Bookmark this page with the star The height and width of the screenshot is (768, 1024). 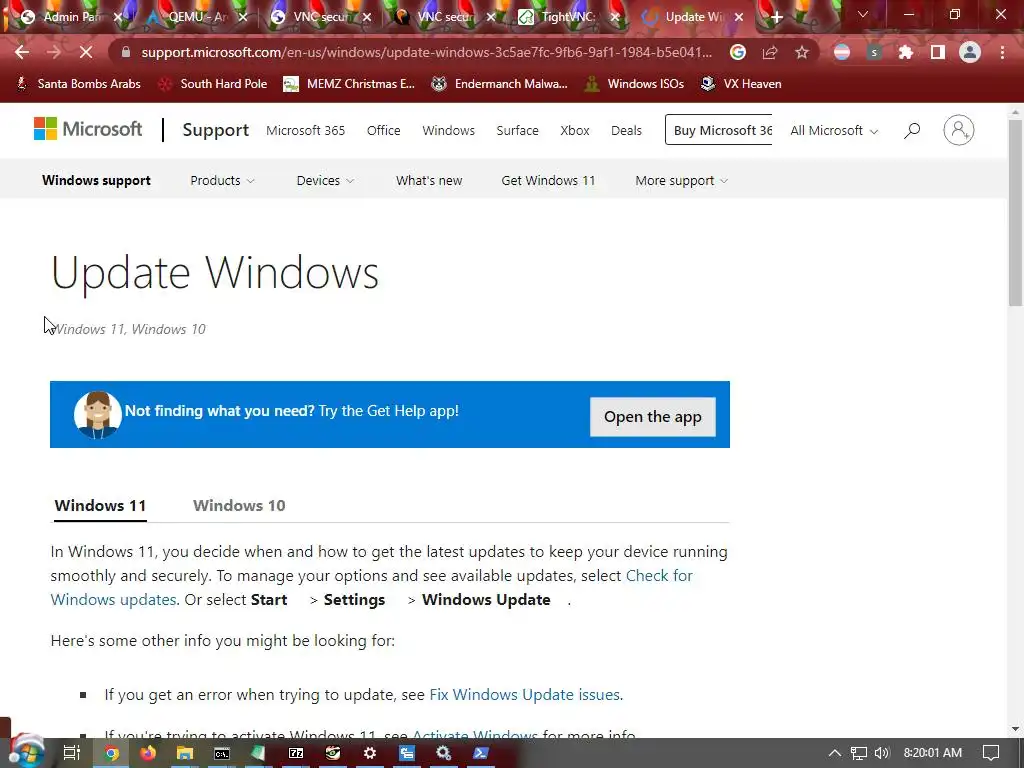coord(802,52)
